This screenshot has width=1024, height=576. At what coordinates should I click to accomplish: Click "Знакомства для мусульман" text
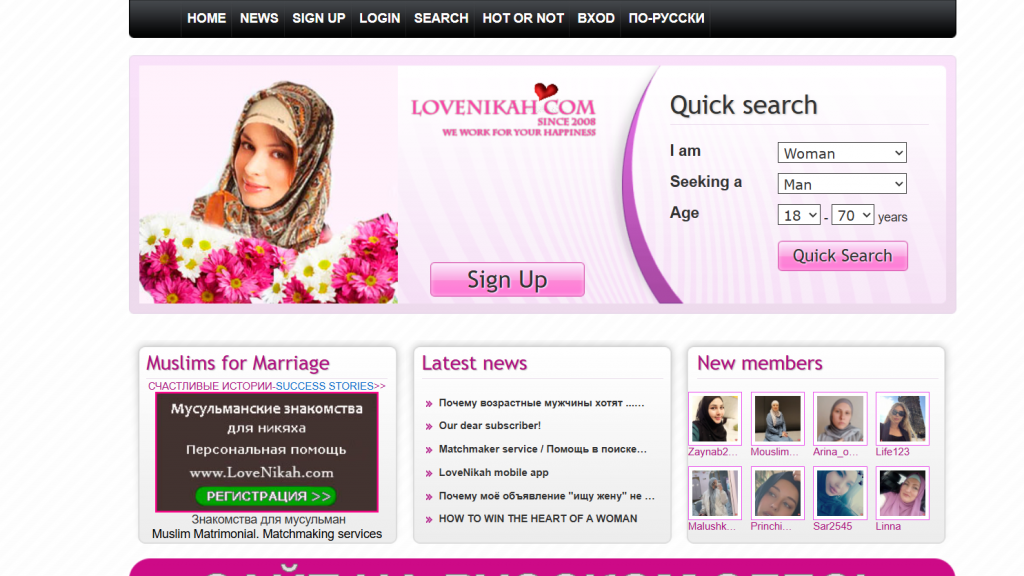coord(268,520)
